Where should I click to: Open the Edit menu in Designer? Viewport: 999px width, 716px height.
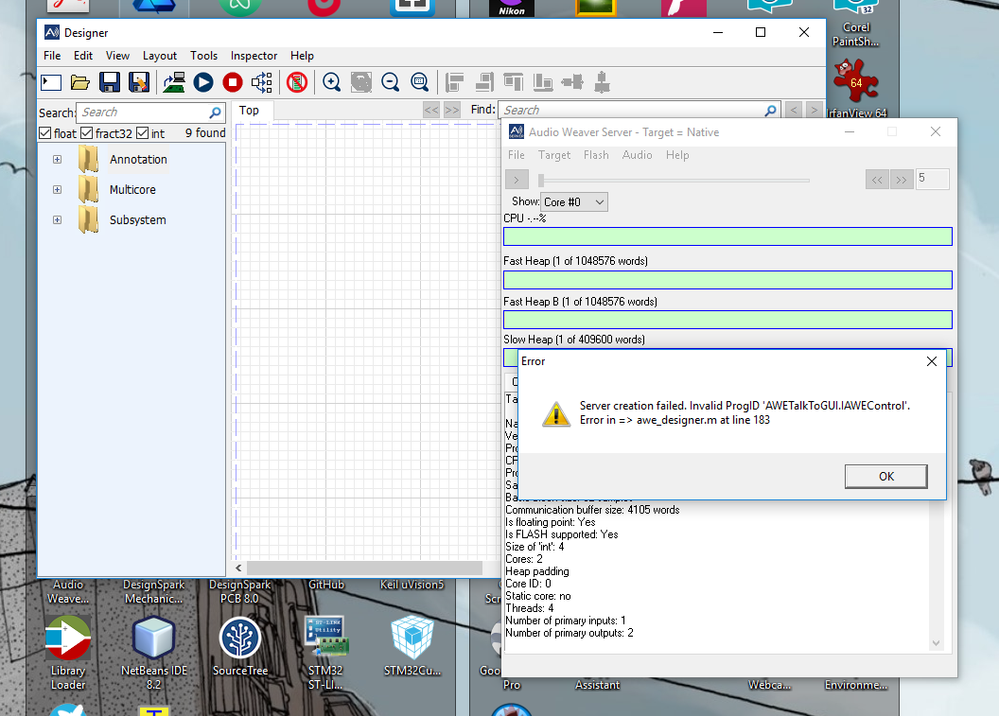point(83,55)
